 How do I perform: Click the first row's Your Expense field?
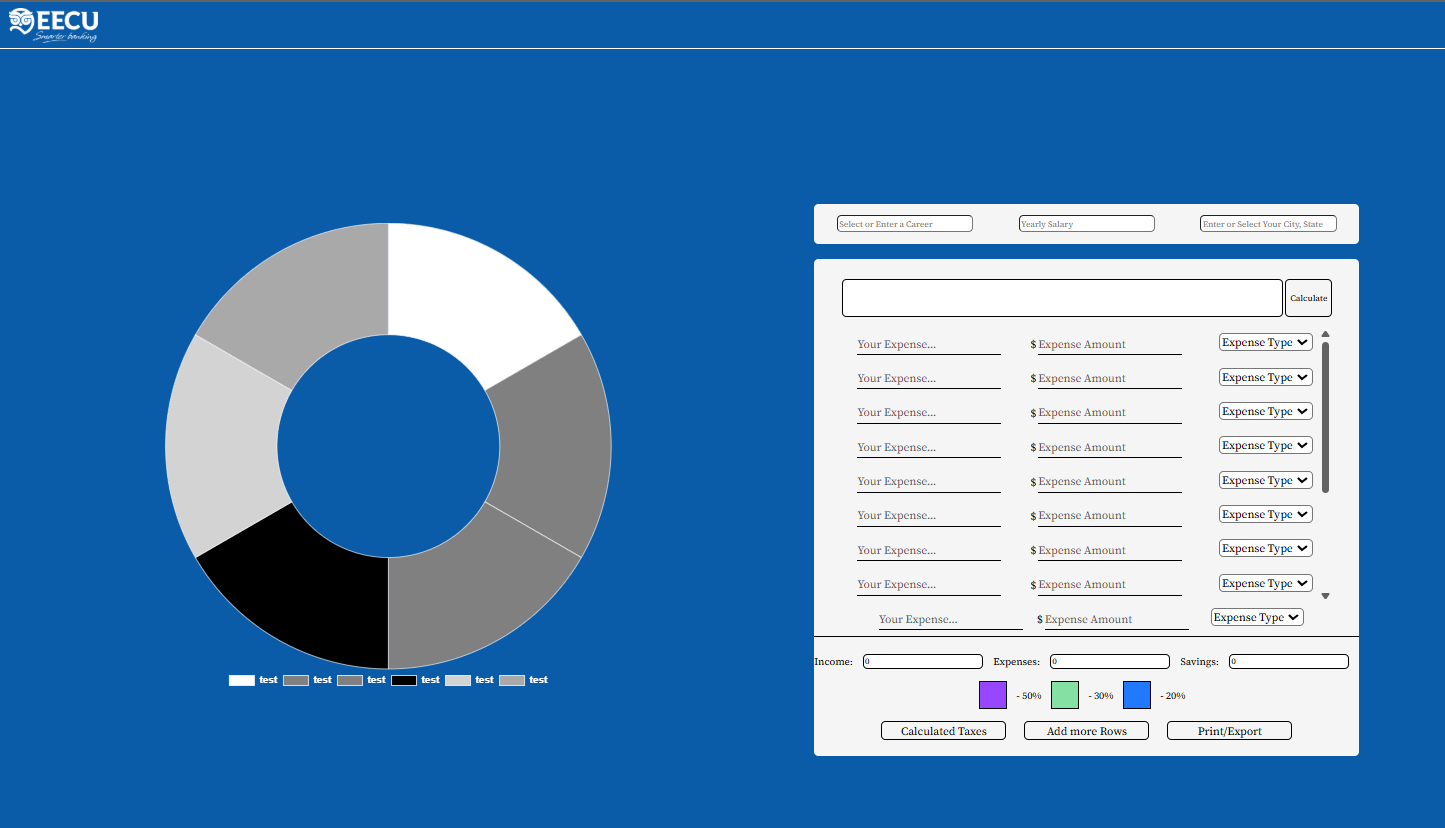pyautogui.click(x=929, y=344)
